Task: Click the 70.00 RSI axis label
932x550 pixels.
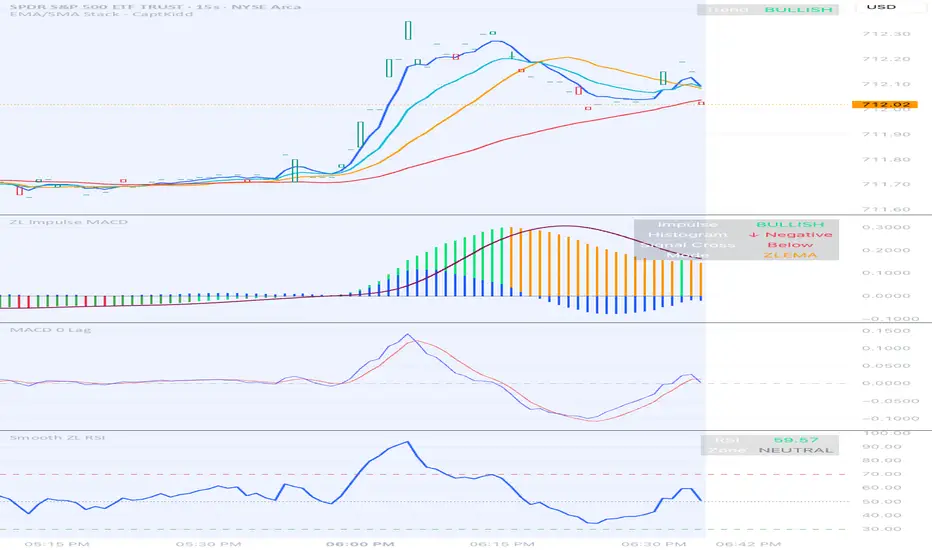Action: (x=882, y=474)
